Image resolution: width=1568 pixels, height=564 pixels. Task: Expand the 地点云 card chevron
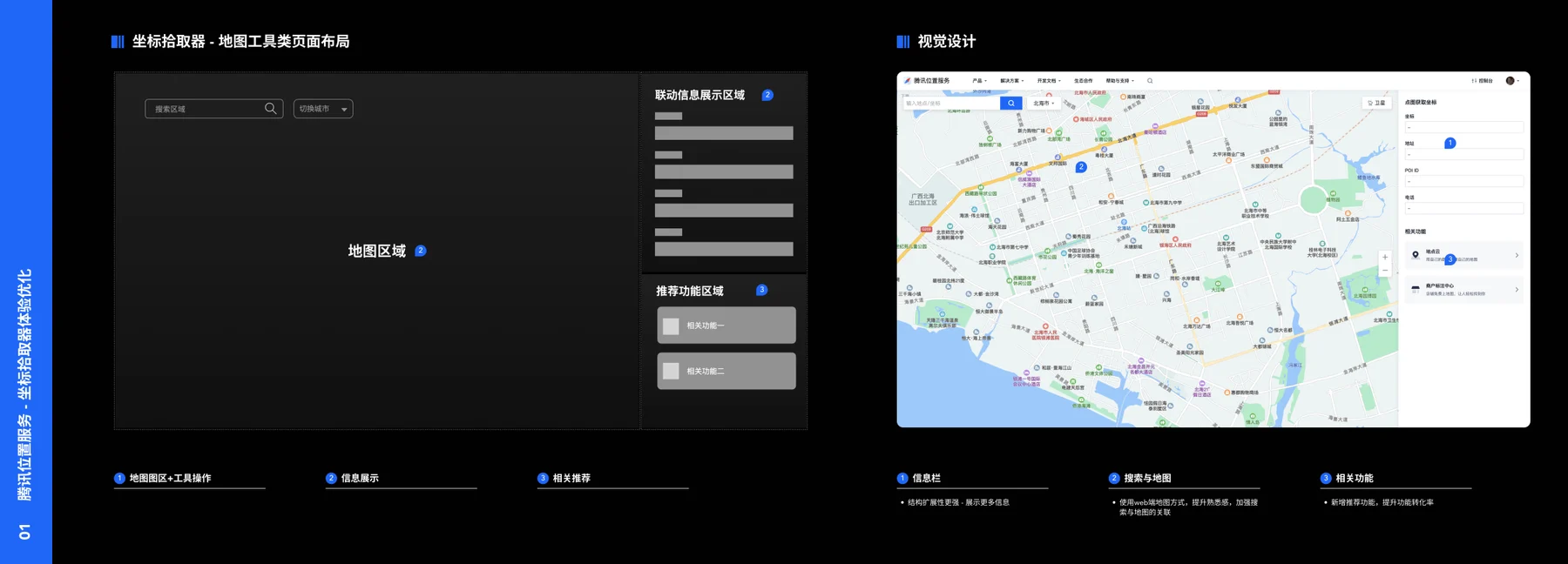tap(1517, 255)
